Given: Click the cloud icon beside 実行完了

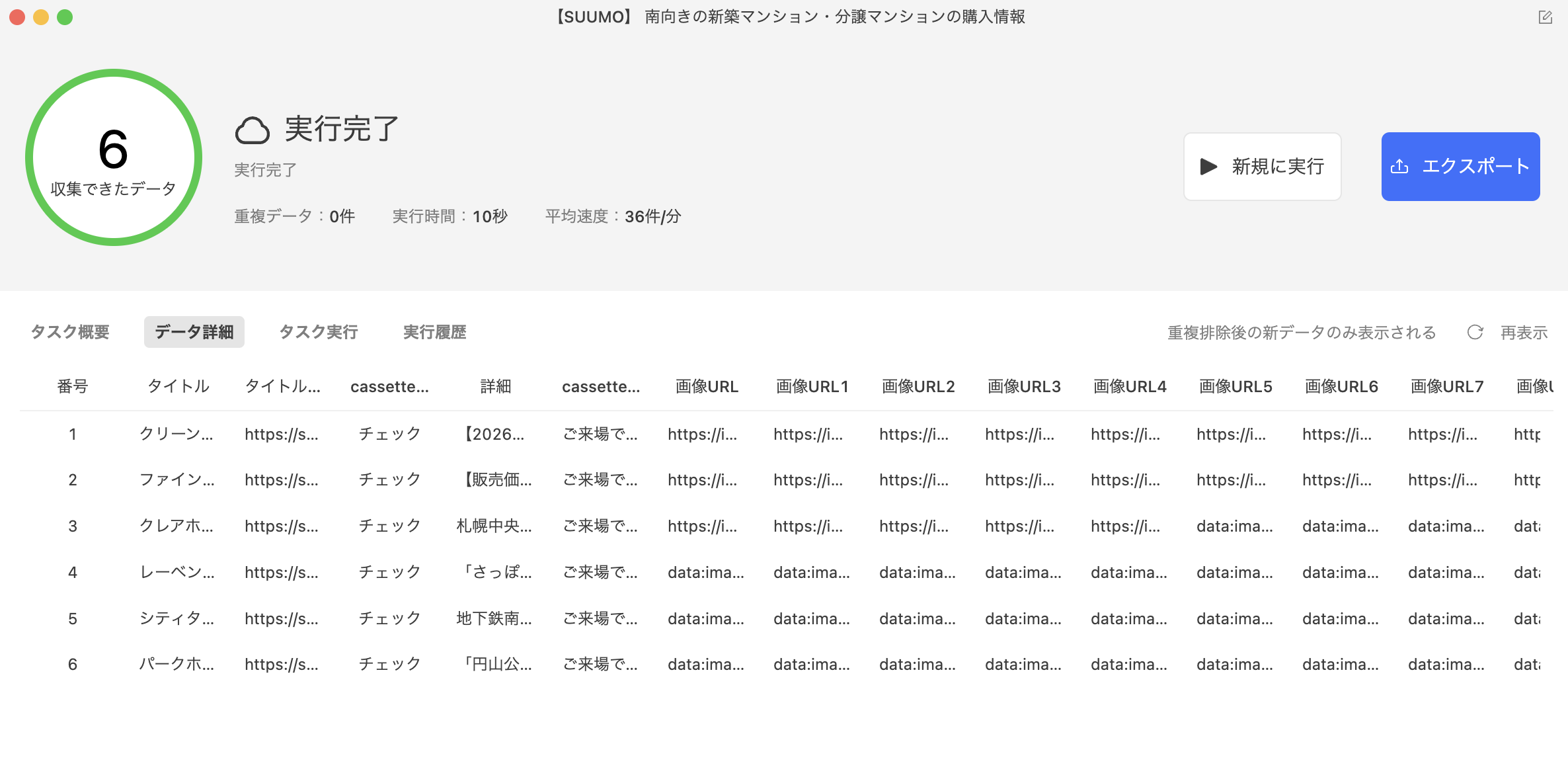Looking at the screenshot, I should pyautogui.click(x=253, y=130).
